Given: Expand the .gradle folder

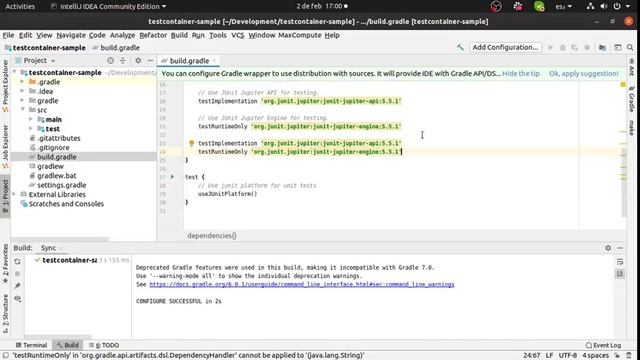Looking at the screenshot, I should tap(22, 82).
